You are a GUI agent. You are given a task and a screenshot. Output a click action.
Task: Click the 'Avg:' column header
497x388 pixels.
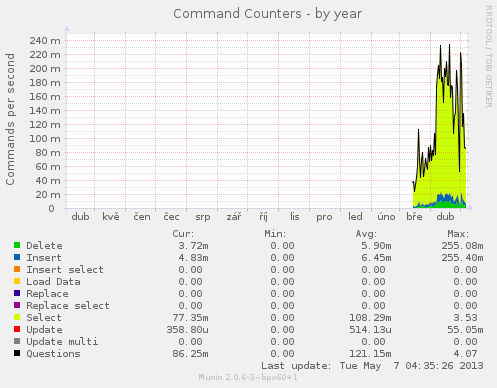[x=366, y=234]
